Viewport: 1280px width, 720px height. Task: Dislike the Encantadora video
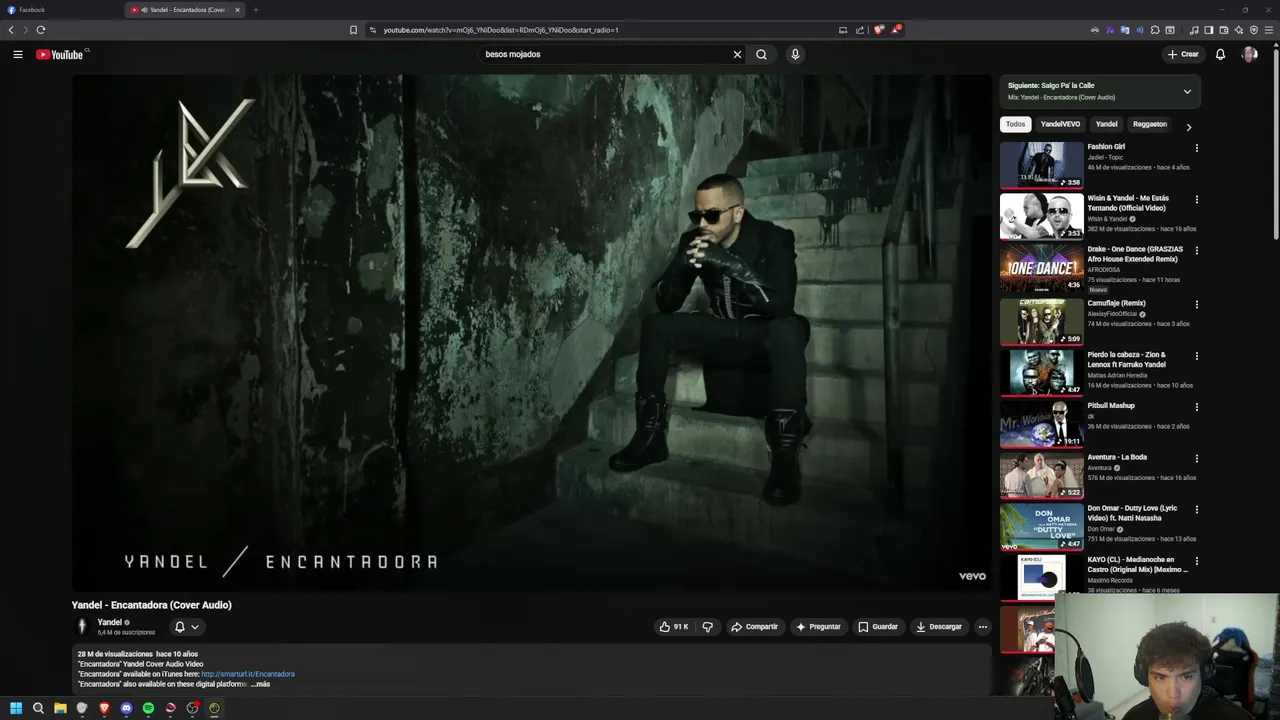(707, 627)
